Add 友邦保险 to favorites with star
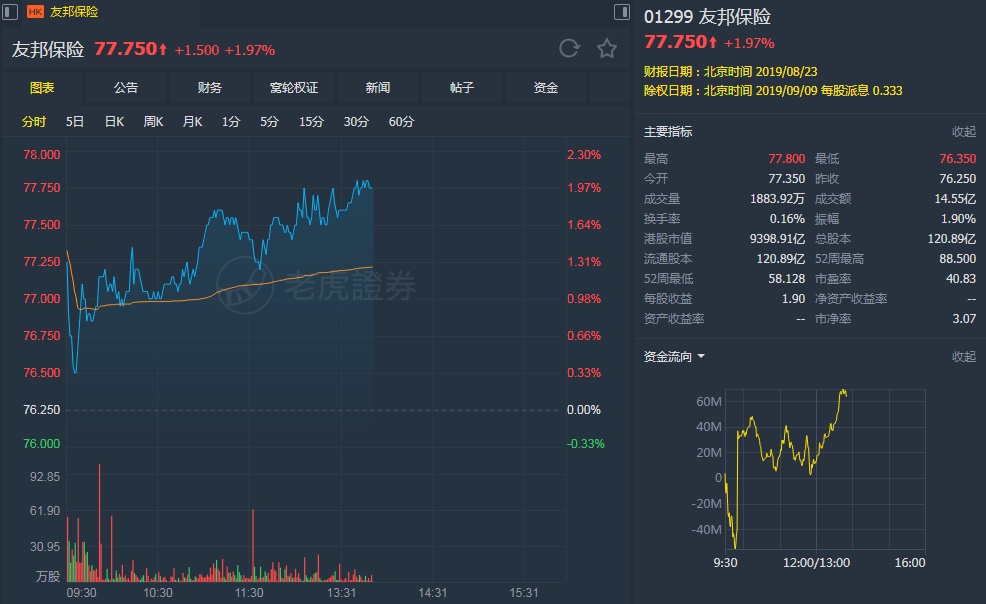This screenshot has width=986, height=604. (x=606, y=49)
